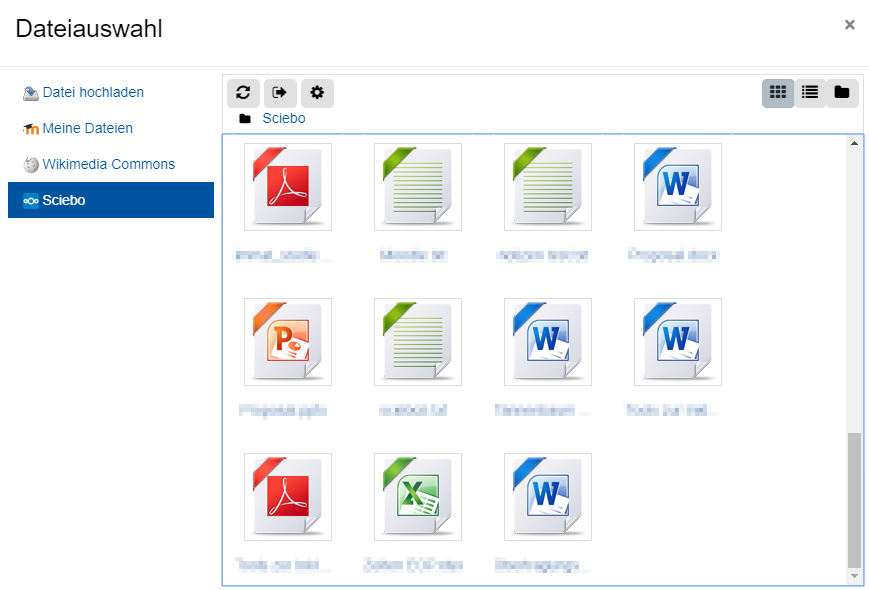This screenshot has width=869, height=590.
Task: Switch to detailed list view
Action: 810,93
